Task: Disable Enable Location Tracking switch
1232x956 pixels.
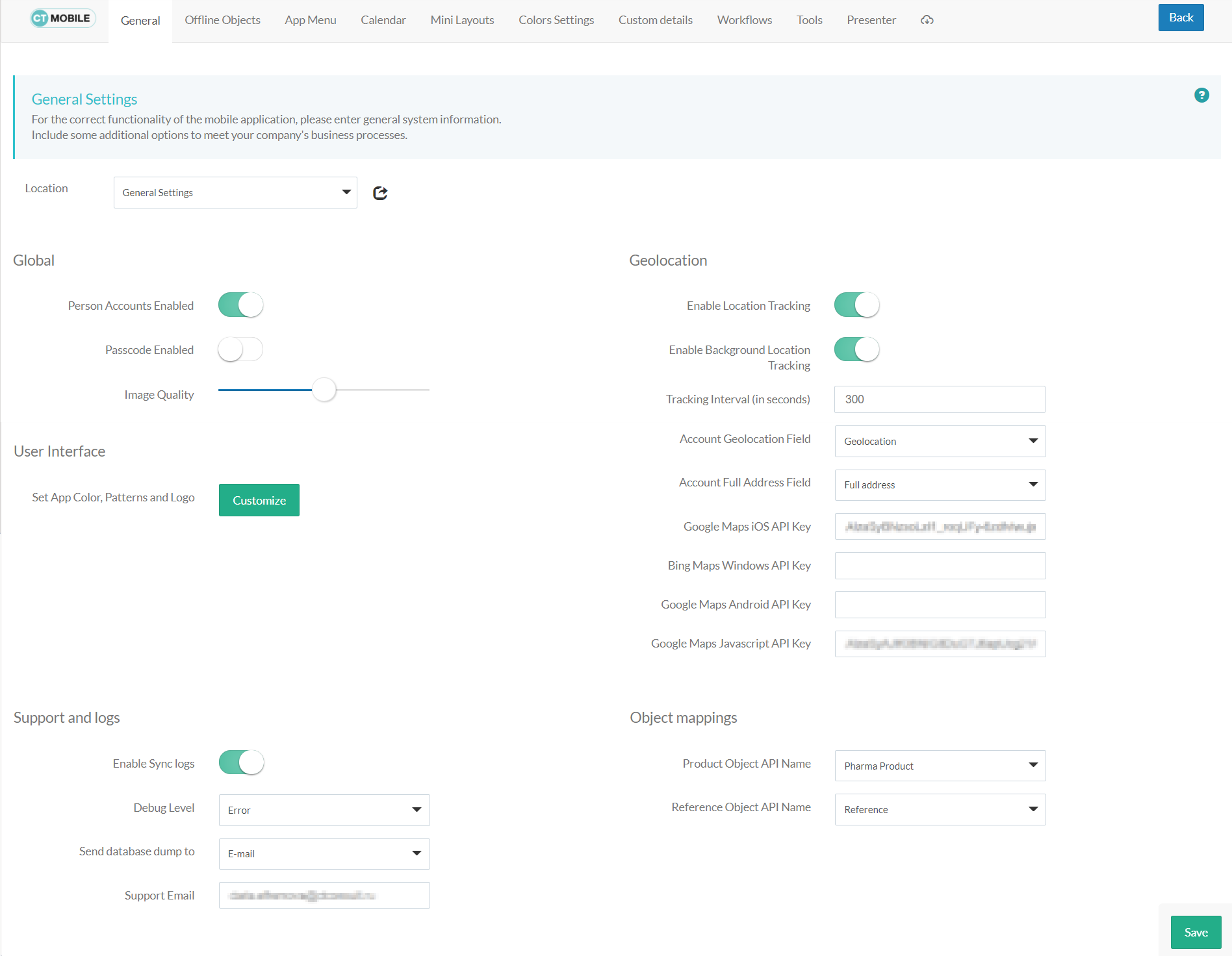Action: coord(856,305)
